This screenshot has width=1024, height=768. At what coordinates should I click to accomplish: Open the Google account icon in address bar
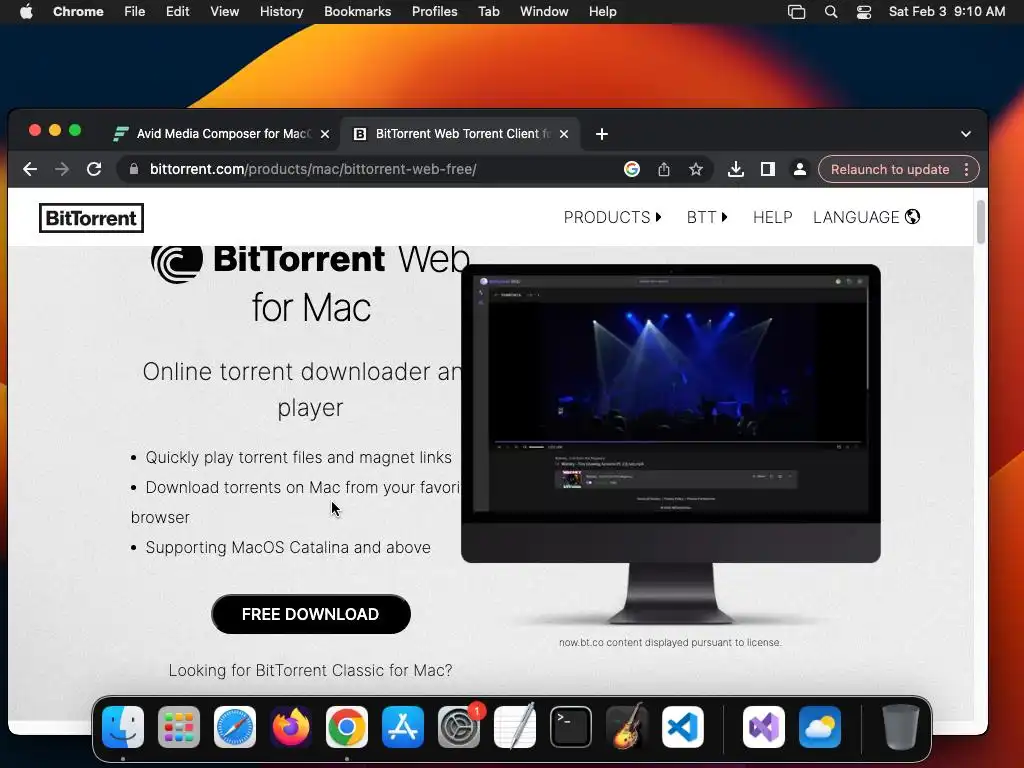(x=632, y=169)
